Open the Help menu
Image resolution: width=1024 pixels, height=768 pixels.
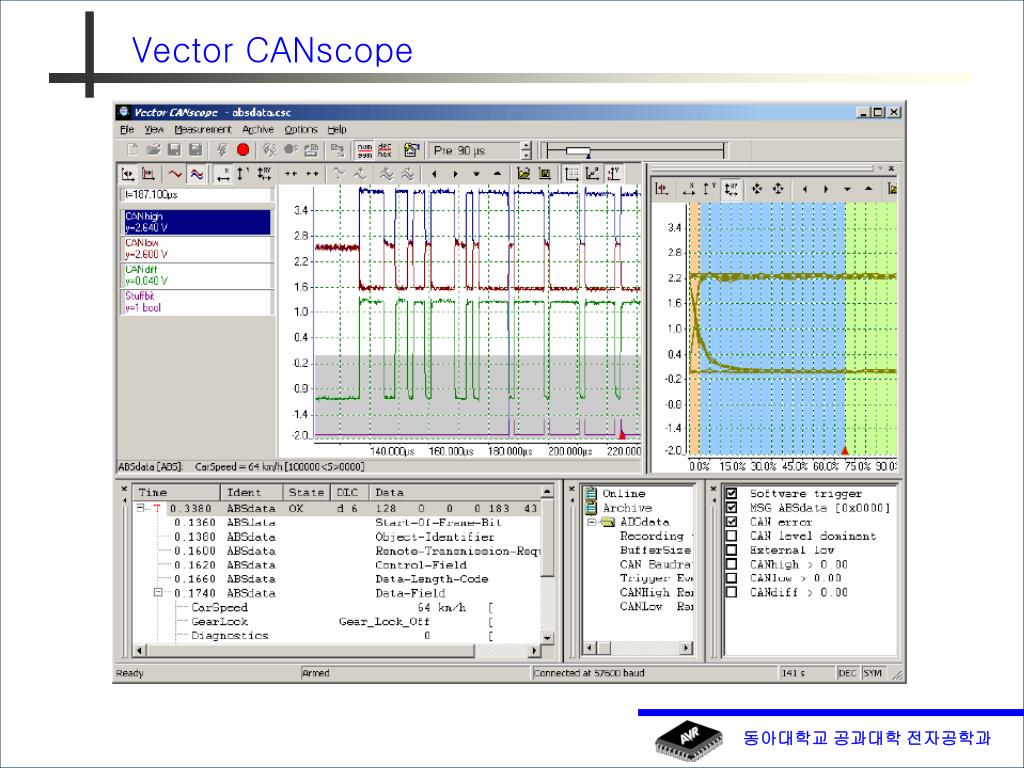[337, 129]
